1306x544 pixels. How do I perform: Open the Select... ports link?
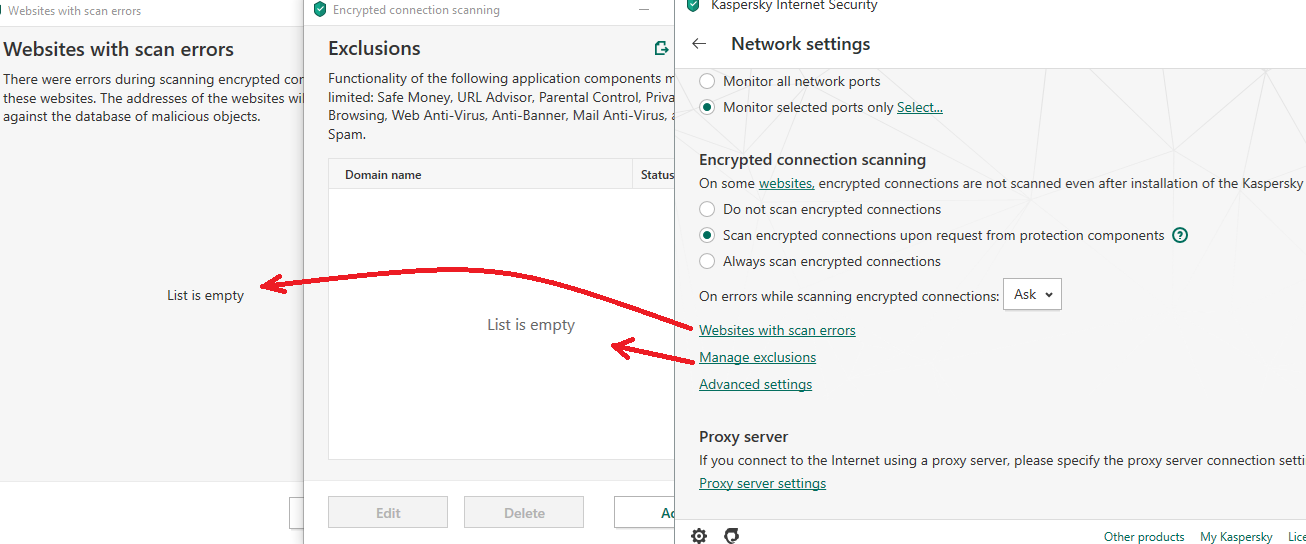pos(920,107)
